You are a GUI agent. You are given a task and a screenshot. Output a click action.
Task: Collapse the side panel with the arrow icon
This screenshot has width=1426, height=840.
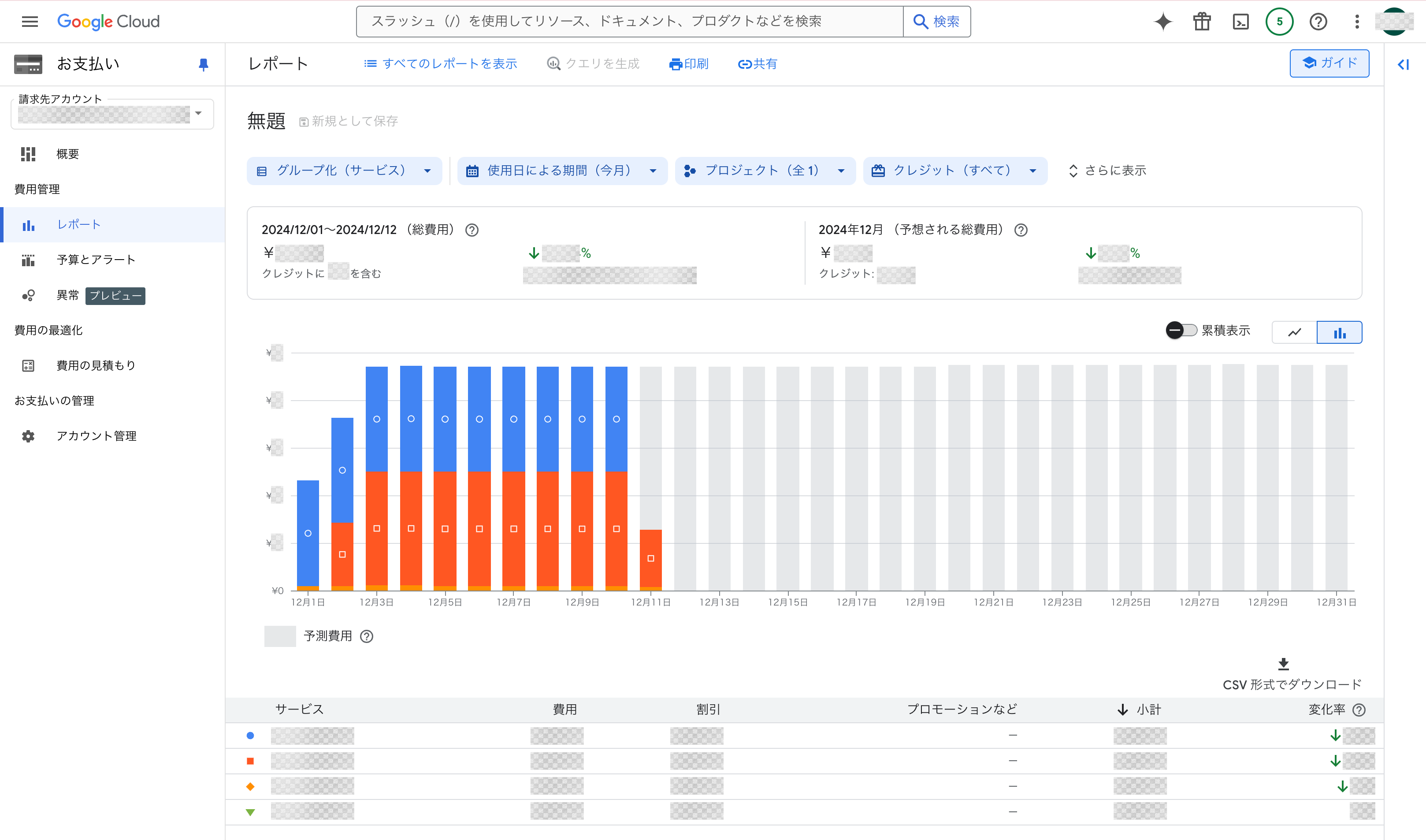[x=1404, y=64]
